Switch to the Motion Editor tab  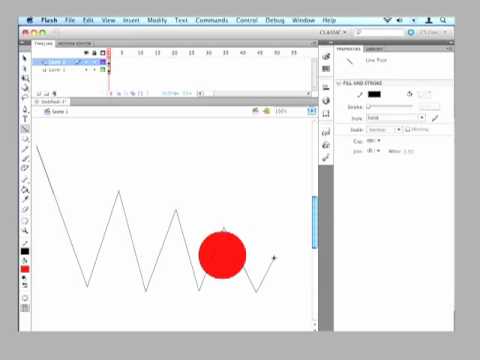pyautogui.click(x=75, y=44)
